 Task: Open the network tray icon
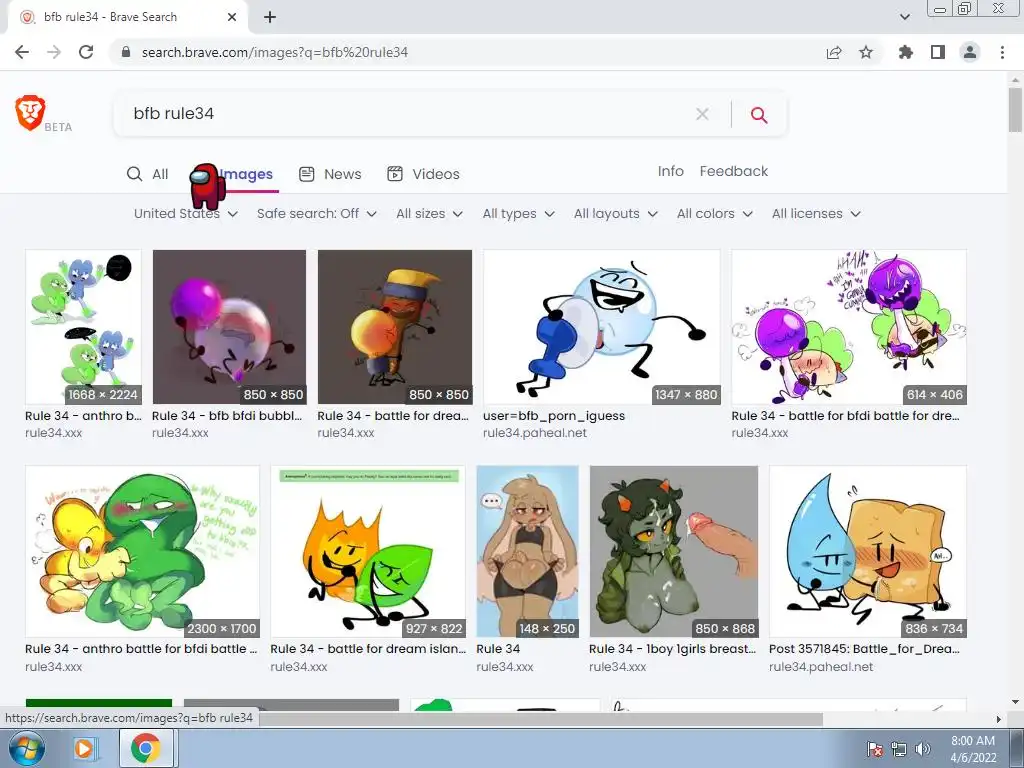point(899,749)
